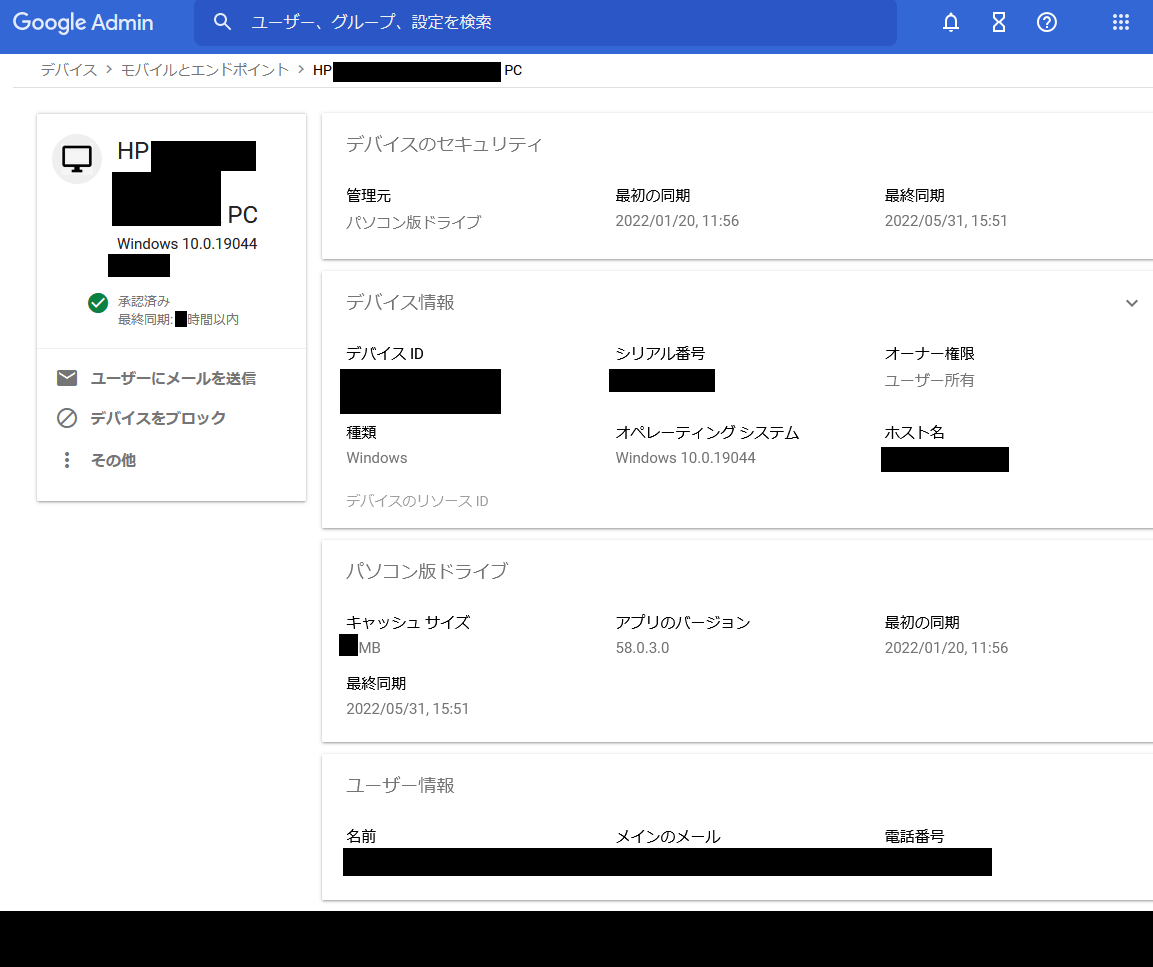Click the デバイスのセキュリティ heading
The image size is (1153, 967).
point(443,144)
